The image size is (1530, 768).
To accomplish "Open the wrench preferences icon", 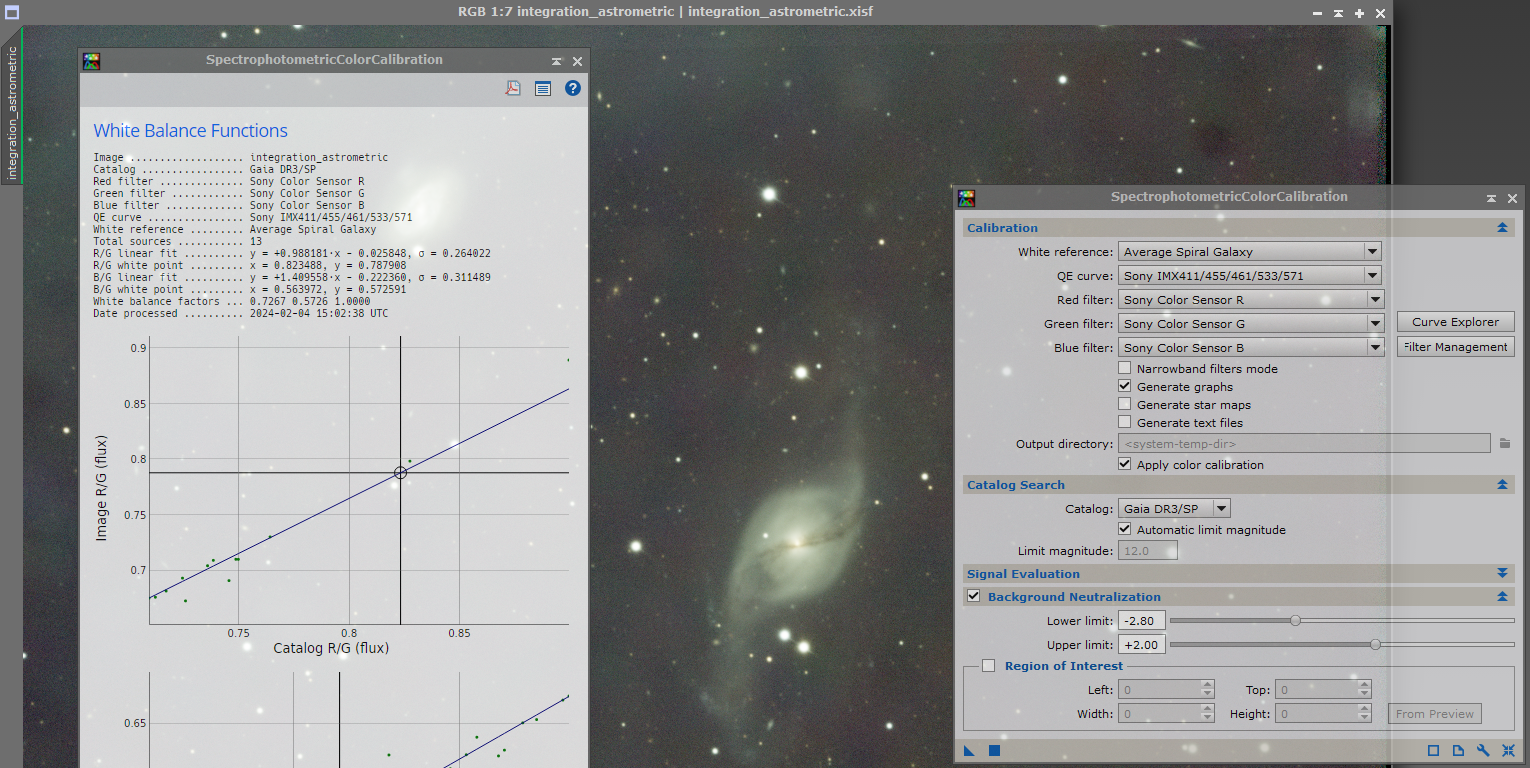I will (x=1483, y=751).
